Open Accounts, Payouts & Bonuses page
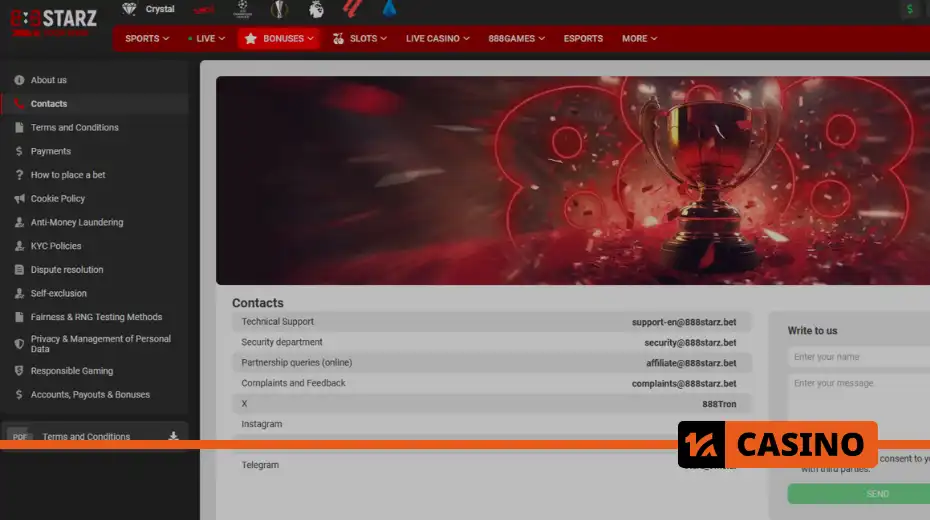The height and width of the screenshot is (520, 930). (90, 394)
